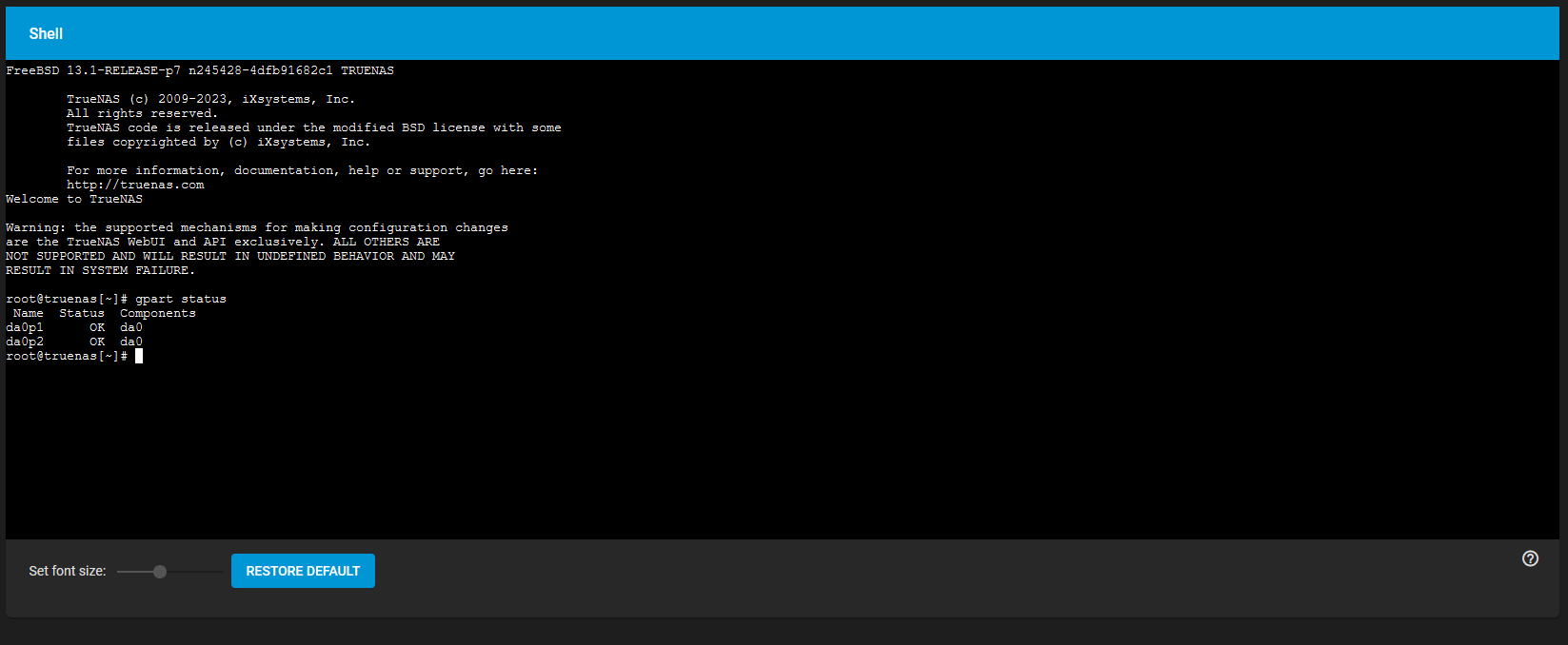Image resolution: width=1568 pixels, height=645 pixels.
Task: Click the 'Welcome to TrueNAS' line
Action: click(x=74, y=199)
